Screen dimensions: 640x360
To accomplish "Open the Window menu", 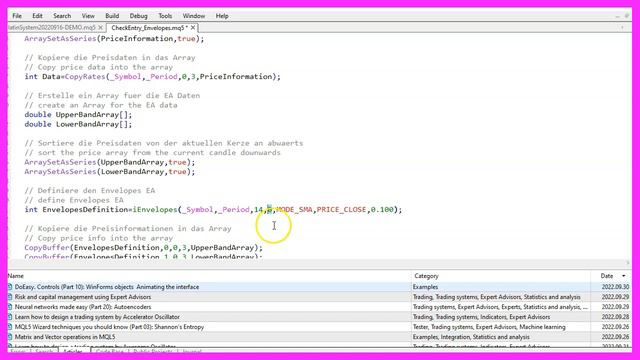I will pyautogui.click(x=193, y=16).
